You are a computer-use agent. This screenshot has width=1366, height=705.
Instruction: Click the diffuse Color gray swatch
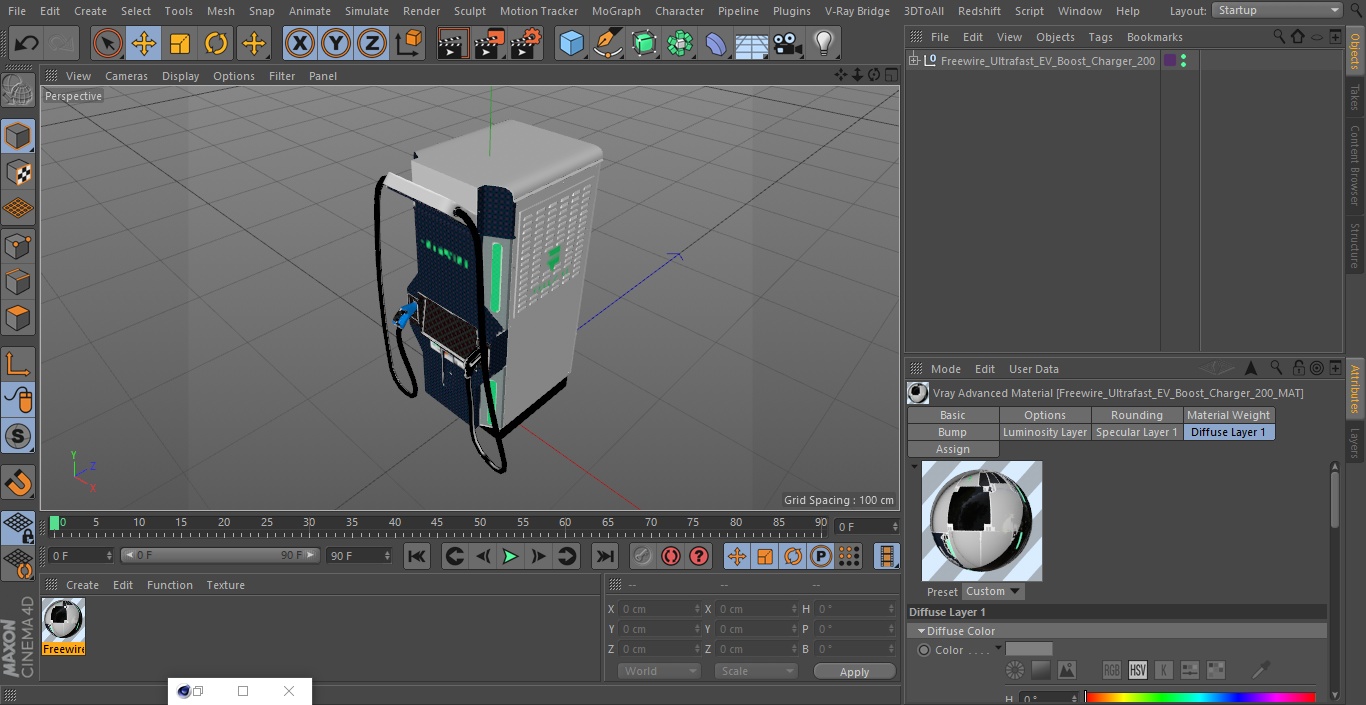point(1029,649)
